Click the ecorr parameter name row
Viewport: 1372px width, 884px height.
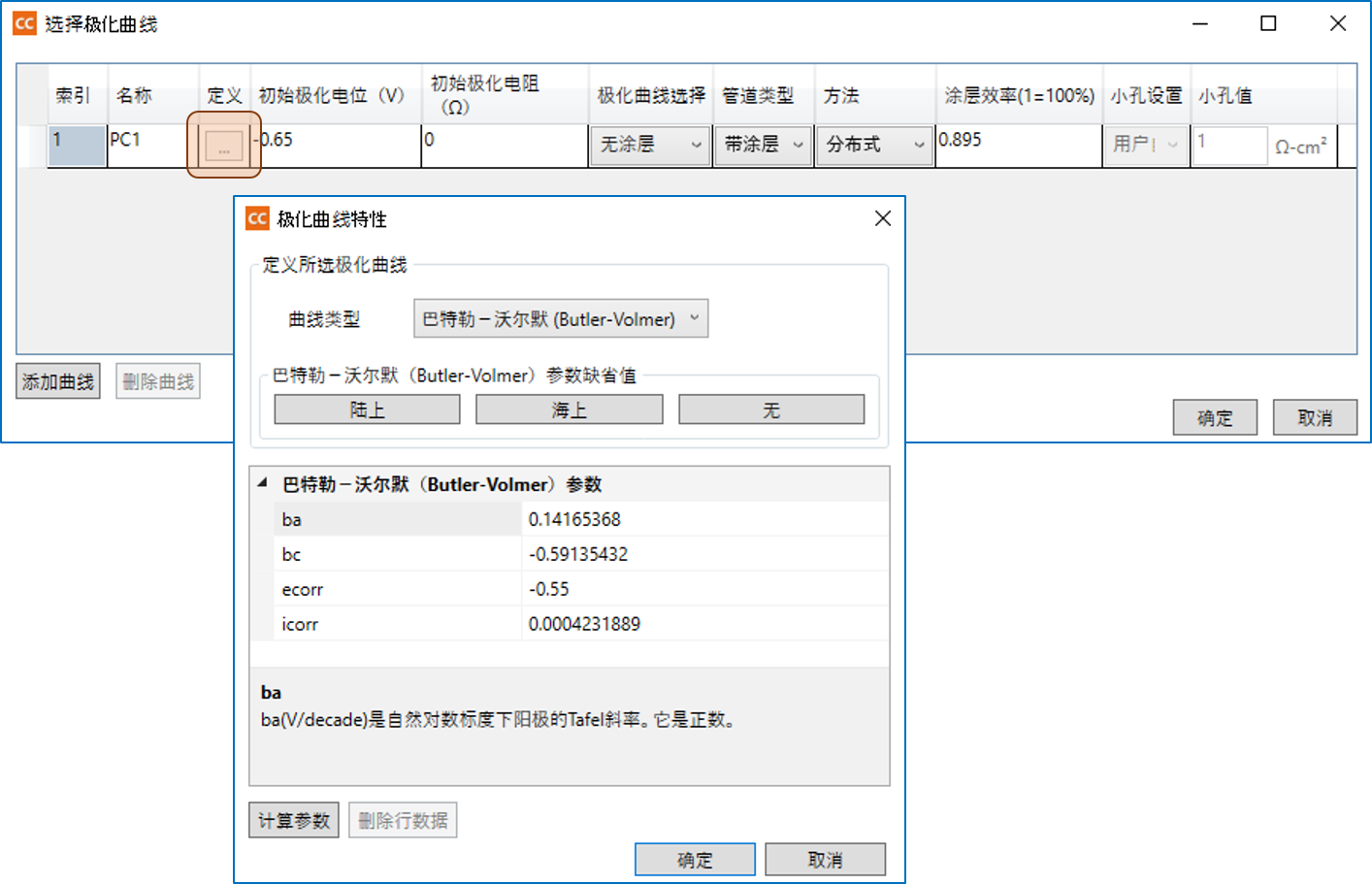point(398,589)
